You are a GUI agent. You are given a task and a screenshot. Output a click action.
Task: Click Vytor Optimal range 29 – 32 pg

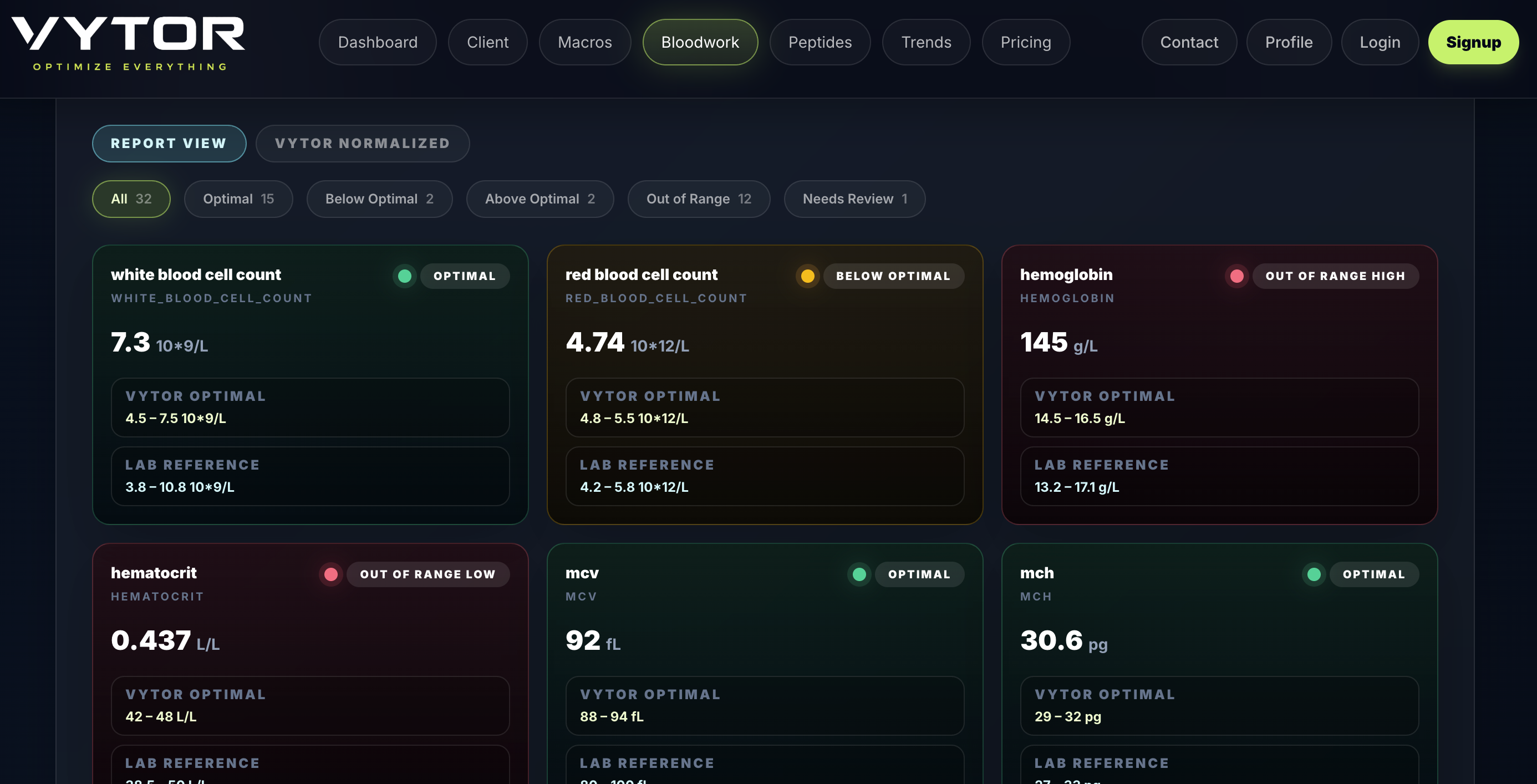pyautogui.click(x=1220, y=706)
